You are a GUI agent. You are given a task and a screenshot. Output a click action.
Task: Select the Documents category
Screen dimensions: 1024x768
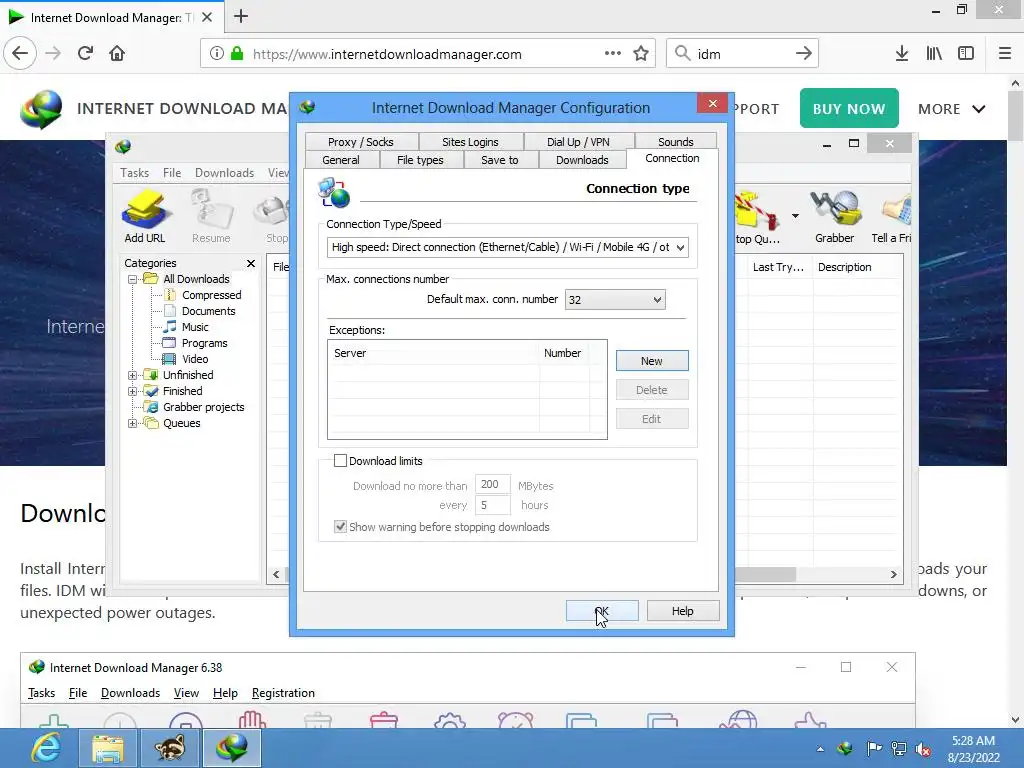point(208,312)
